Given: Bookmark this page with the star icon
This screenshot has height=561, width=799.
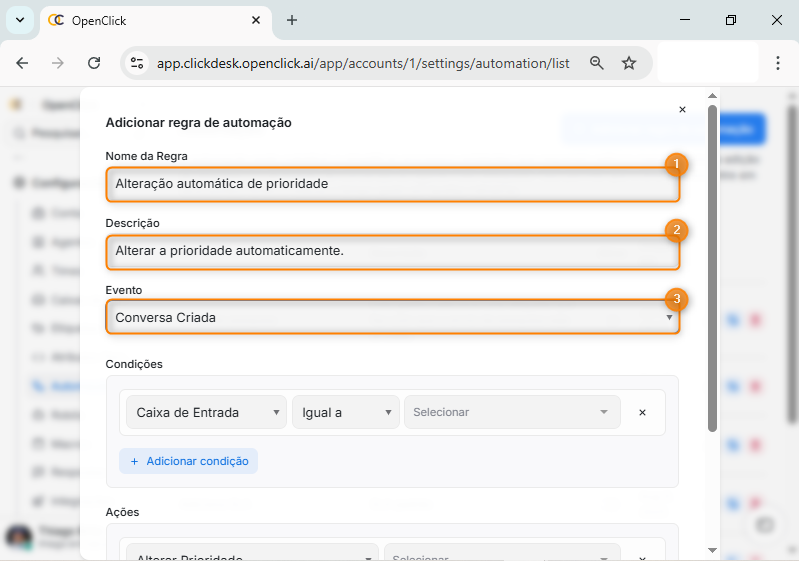Looking at the screenshot, I should click(x=629, y=63).
